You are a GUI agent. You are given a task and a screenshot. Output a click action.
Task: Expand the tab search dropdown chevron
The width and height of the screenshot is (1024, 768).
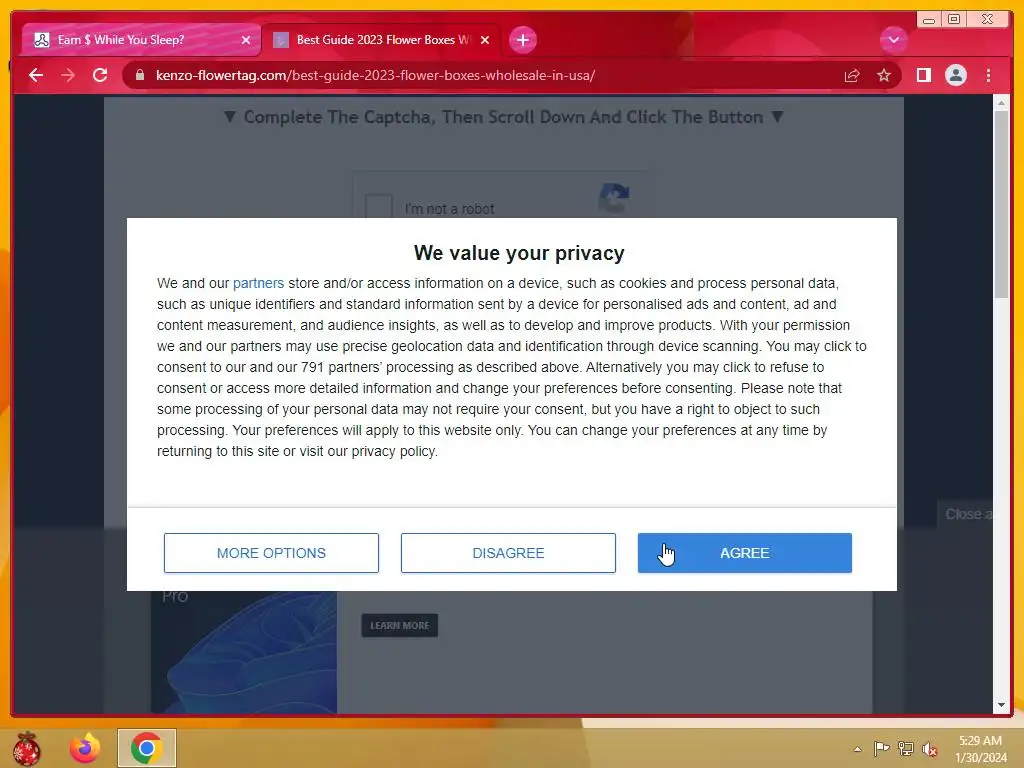[893, 40]
